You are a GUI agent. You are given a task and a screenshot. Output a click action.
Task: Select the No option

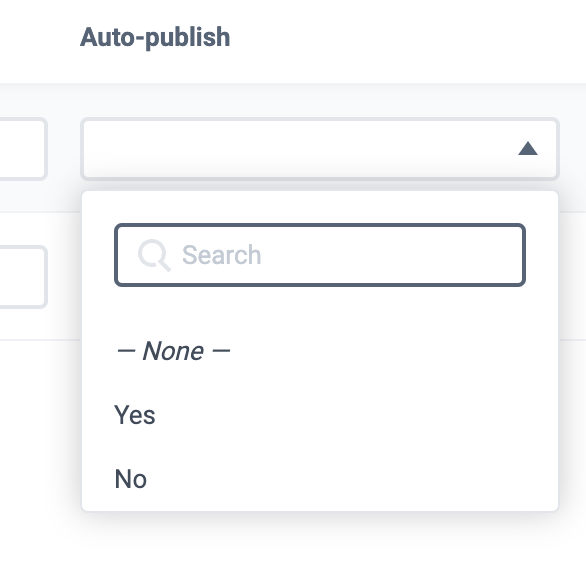(320, 479)
